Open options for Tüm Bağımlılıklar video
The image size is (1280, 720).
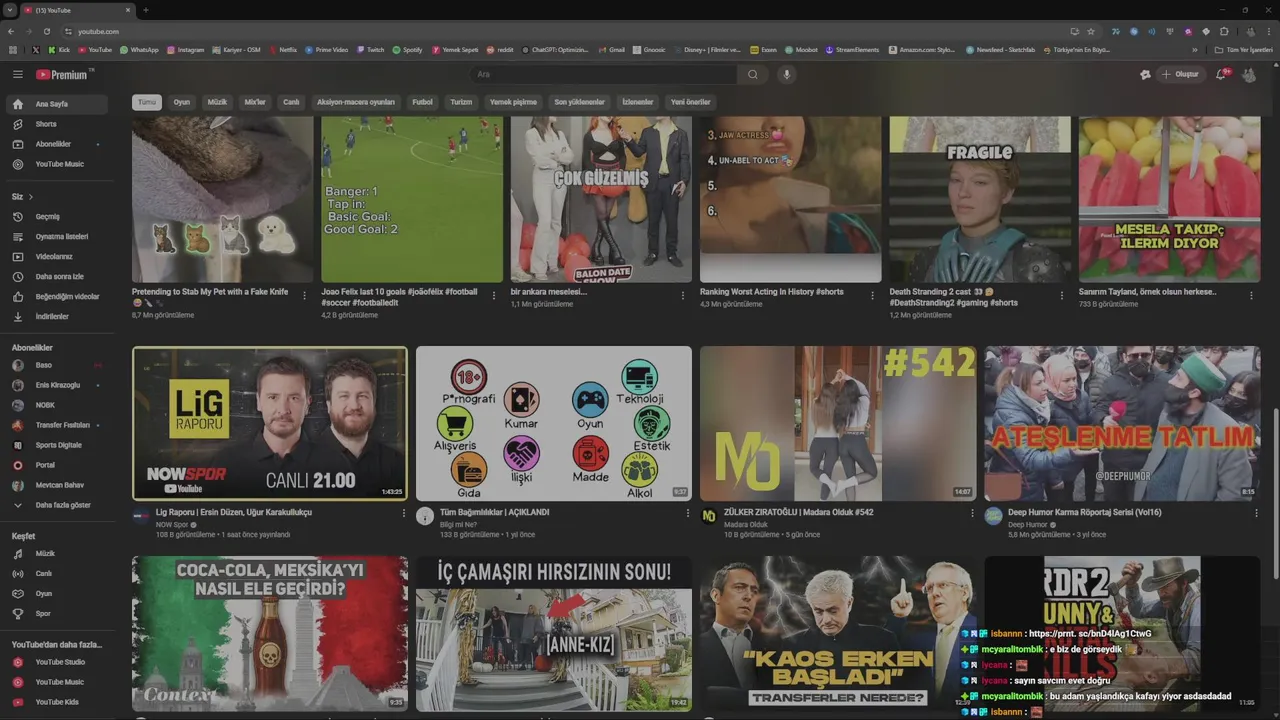688,513
